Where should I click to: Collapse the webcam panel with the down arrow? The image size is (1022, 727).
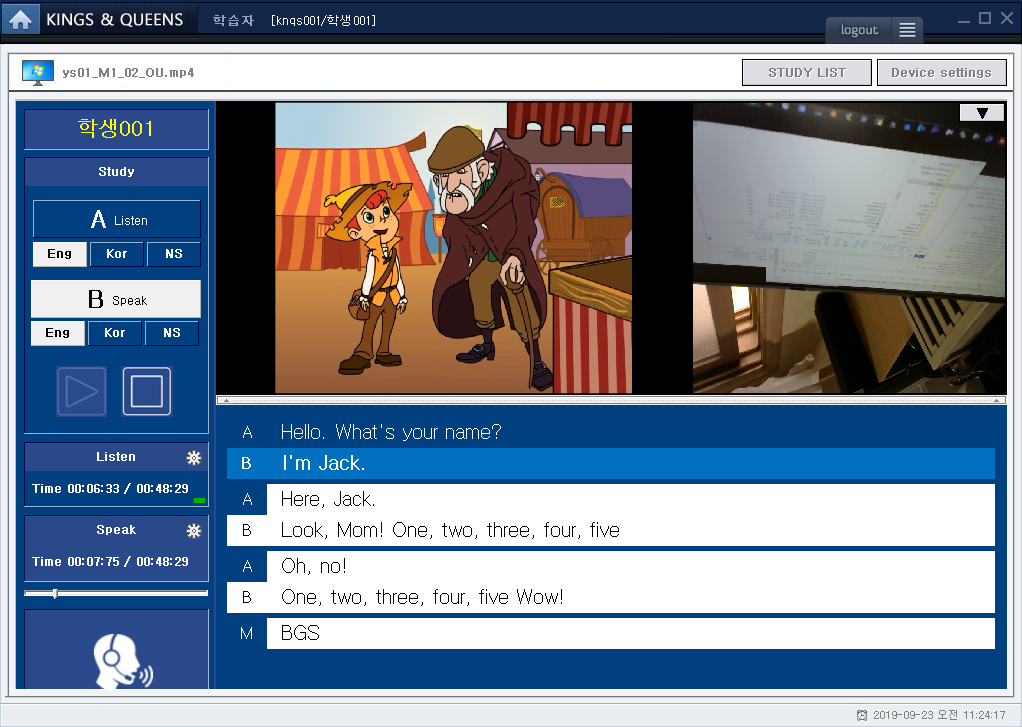[x=982, y=113]
